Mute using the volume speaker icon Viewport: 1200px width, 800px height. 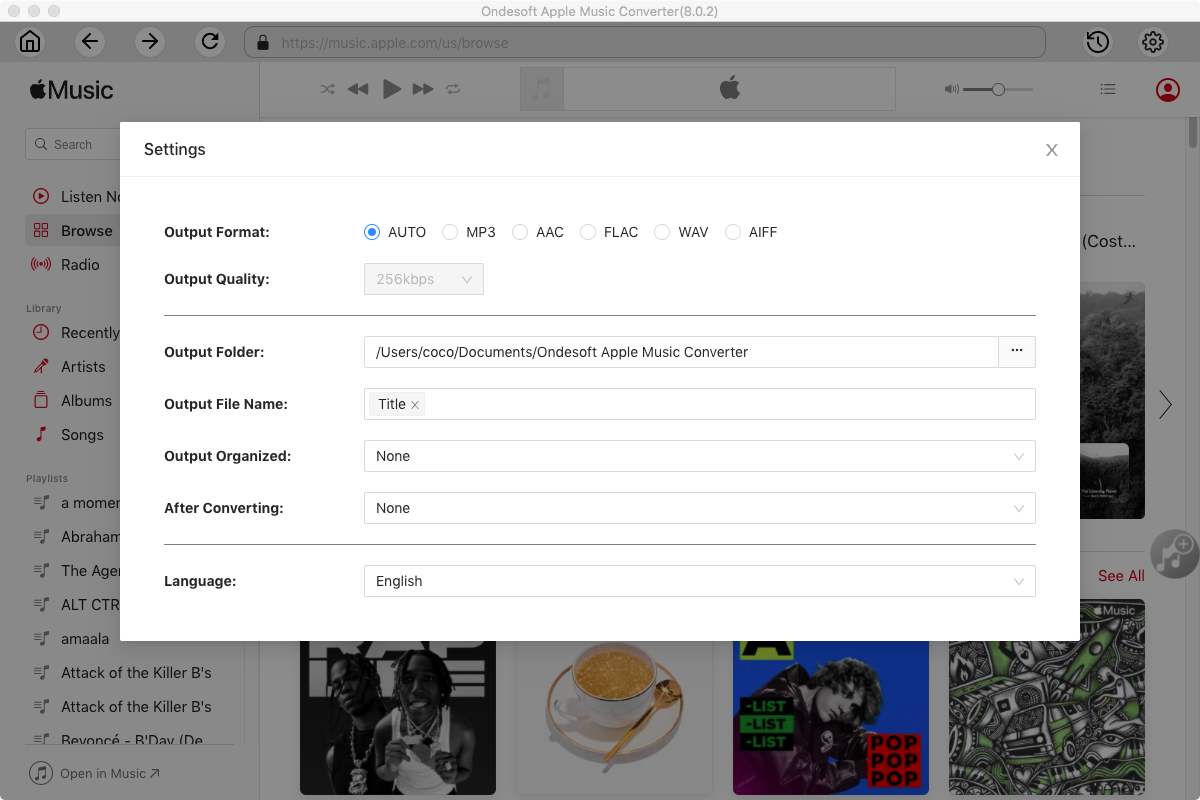click(951, 89)
